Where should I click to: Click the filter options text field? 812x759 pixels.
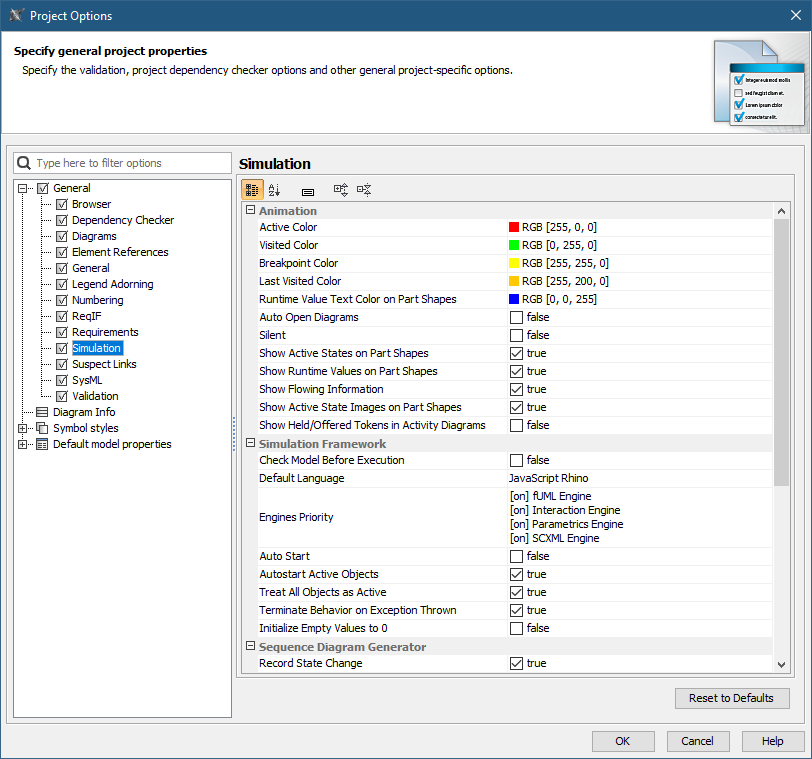[130, 163]
